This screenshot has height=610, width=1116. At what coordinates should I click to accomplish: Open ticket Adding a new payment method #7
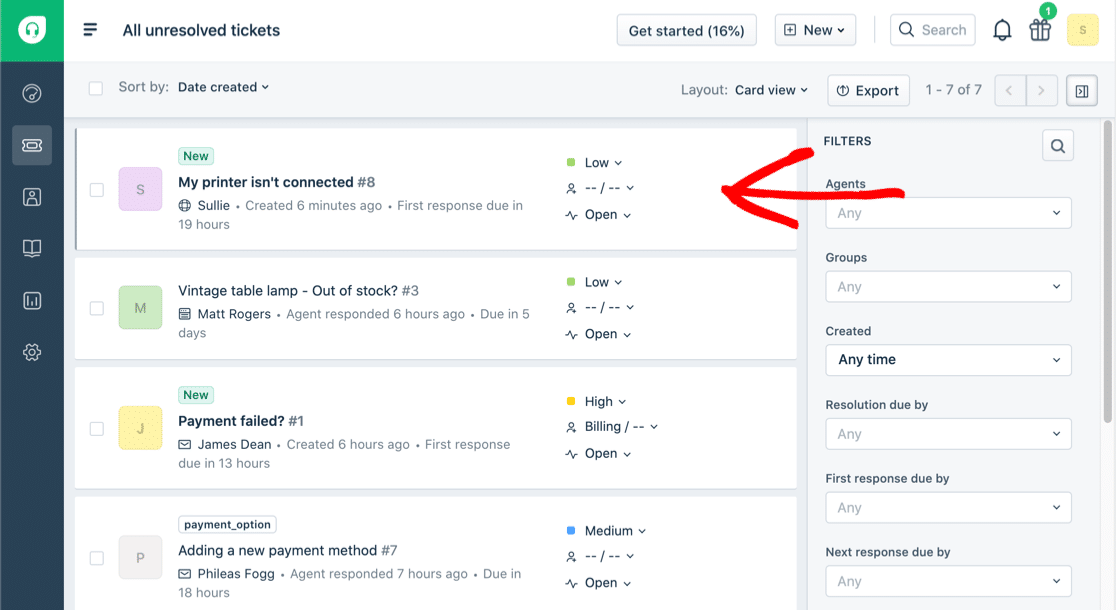click(288, 550)
